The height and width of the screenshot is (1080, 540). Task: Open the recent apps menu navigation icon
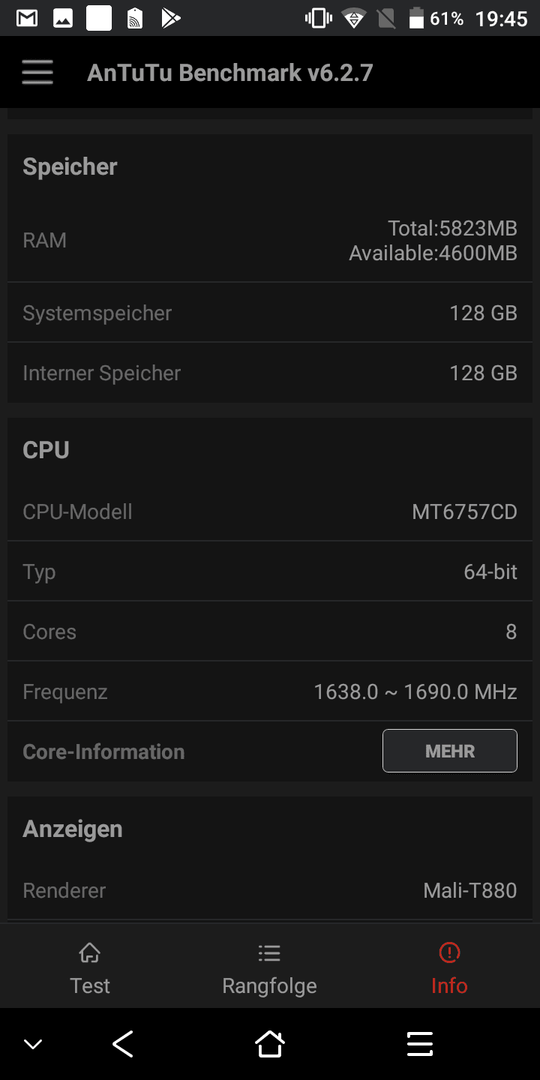coord(419,1044)
